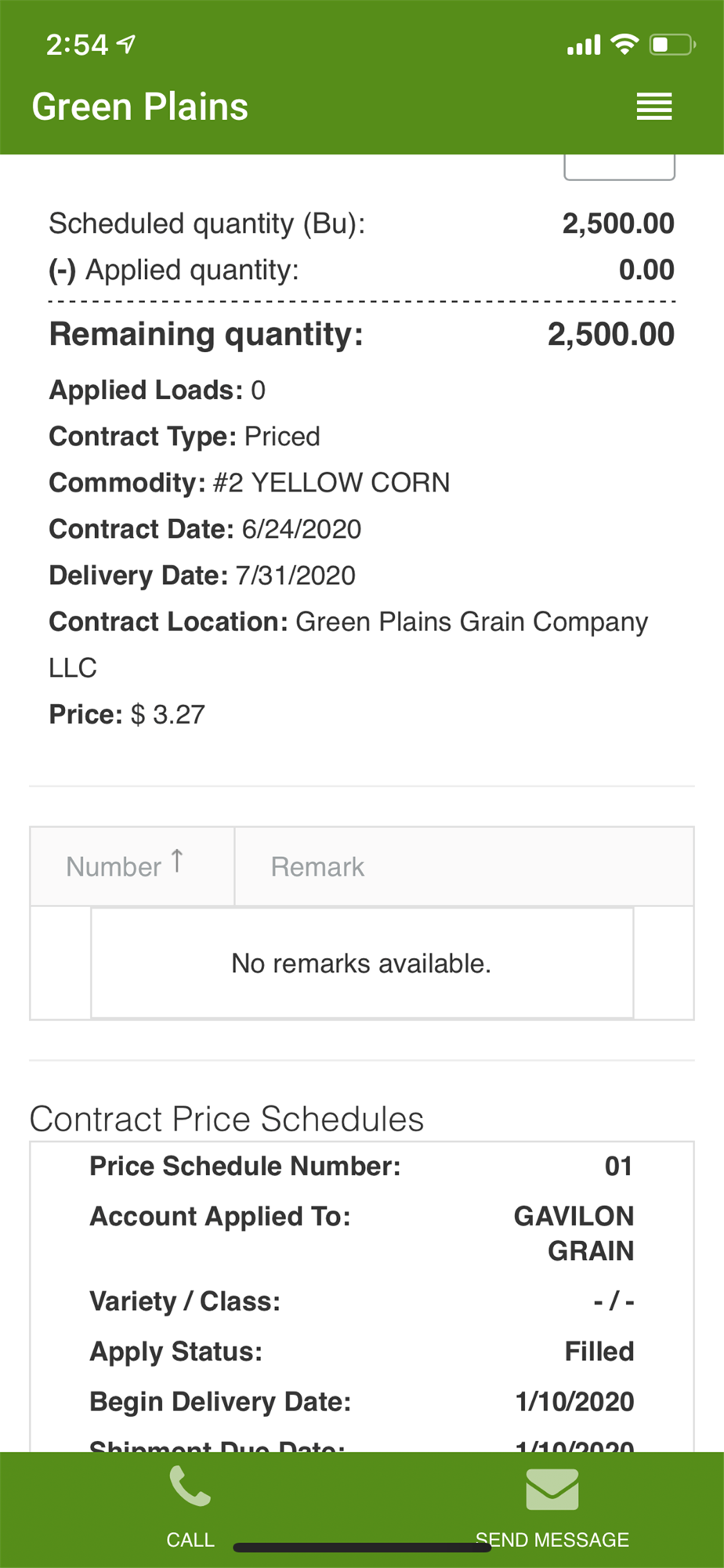
Task: Tap the Price Schedule Number row
Action: coord(361,1167)
